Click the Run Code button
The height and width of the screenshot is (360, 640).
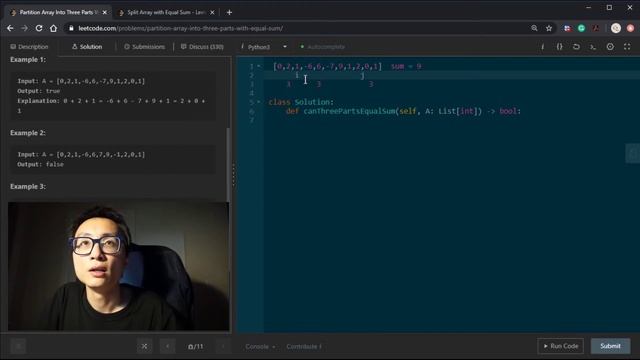561,346
